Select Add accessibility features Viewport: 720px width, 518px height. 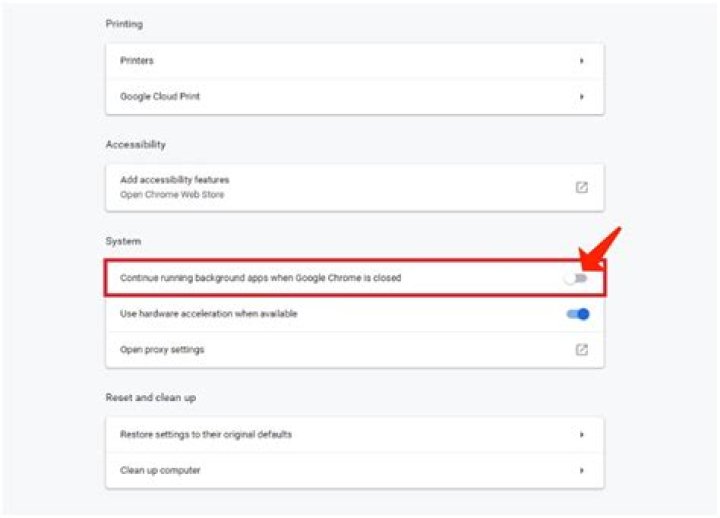click(x=174, y=180)
